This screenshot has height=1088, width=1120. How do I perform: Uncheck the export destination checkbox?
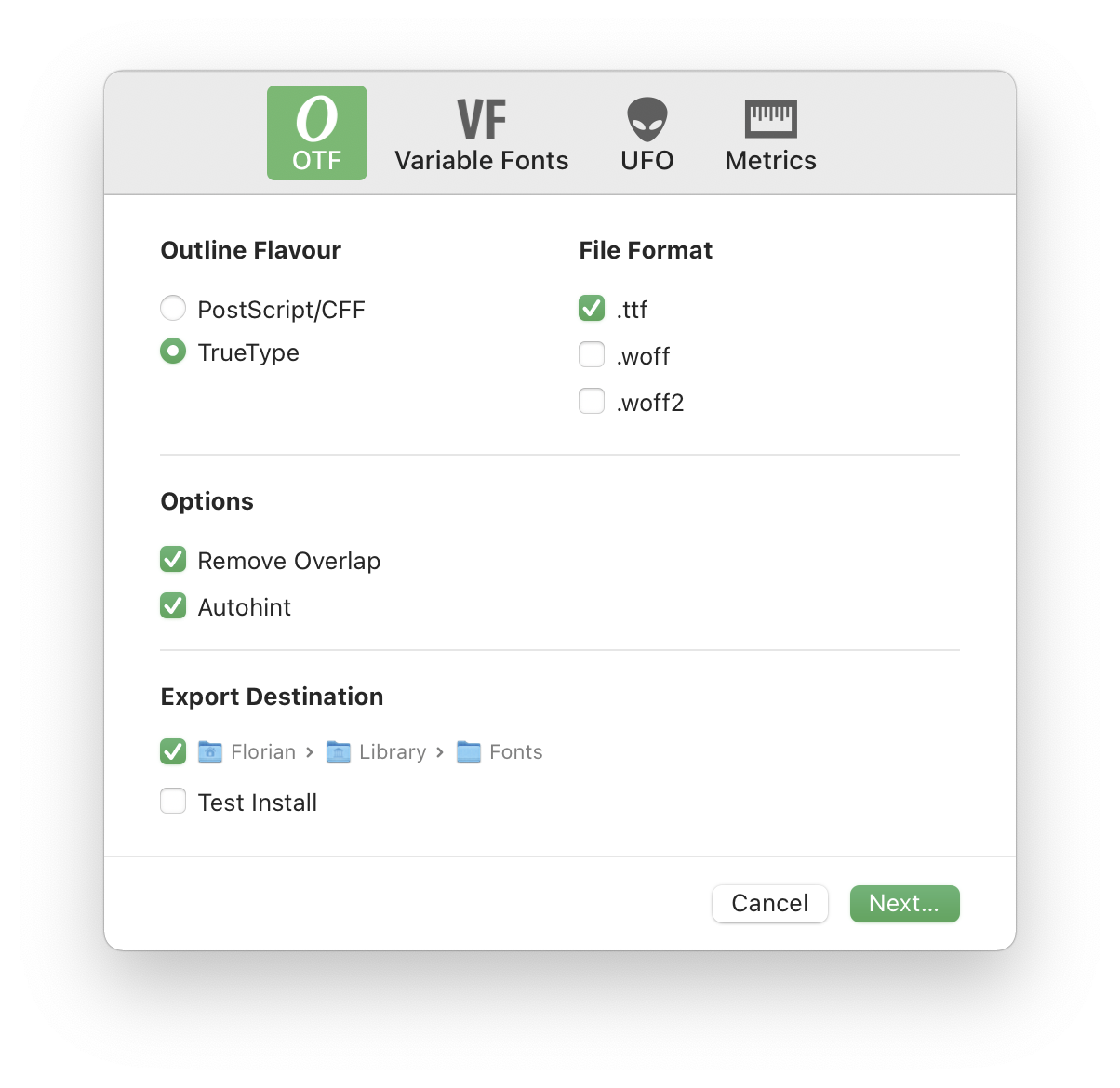point(173,750)
